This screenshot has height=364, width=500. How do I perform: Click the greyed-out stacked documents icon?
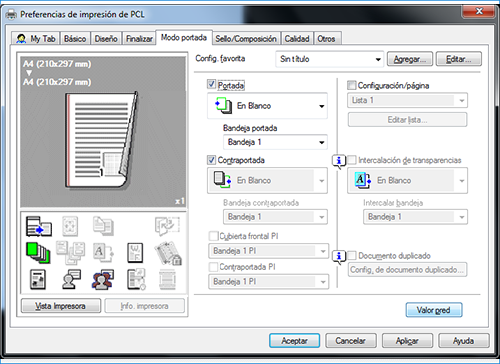103,226
